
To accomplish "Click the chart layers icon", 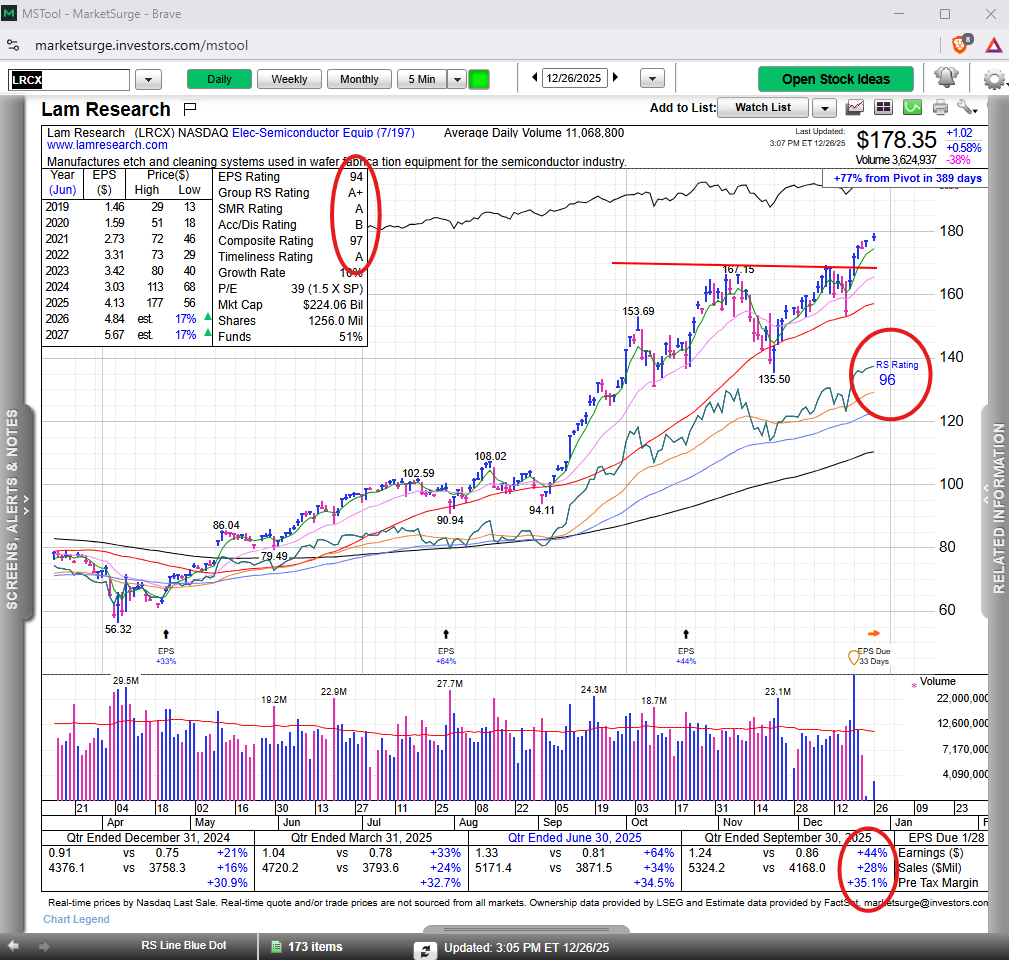I will click(855, 107).
